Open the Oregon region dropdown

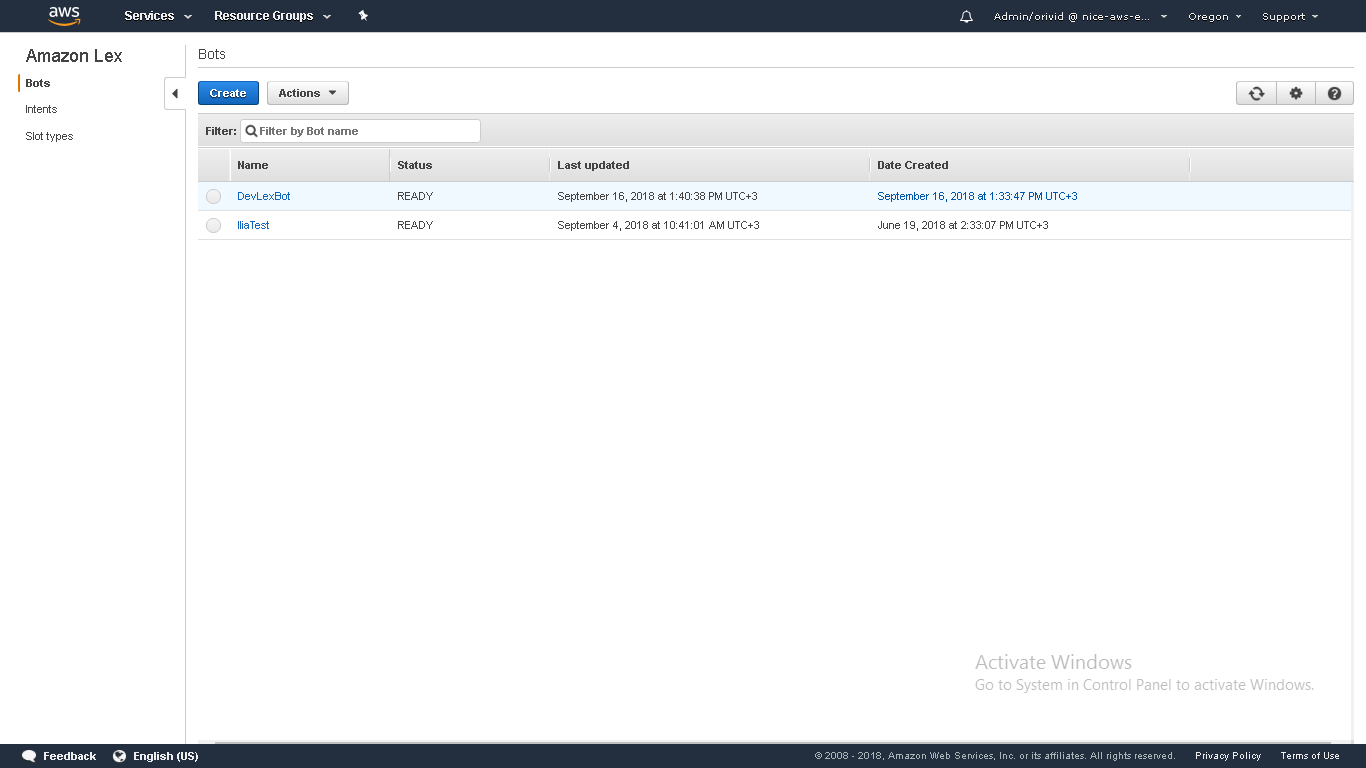click(1214, 17)
